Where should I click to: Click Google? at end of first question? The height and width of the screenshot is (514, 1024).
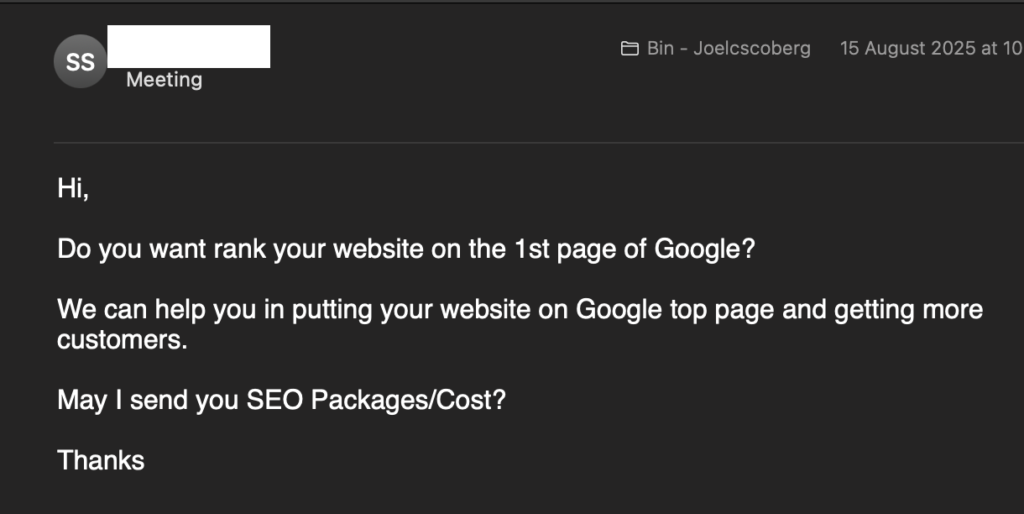pos(705,249)
